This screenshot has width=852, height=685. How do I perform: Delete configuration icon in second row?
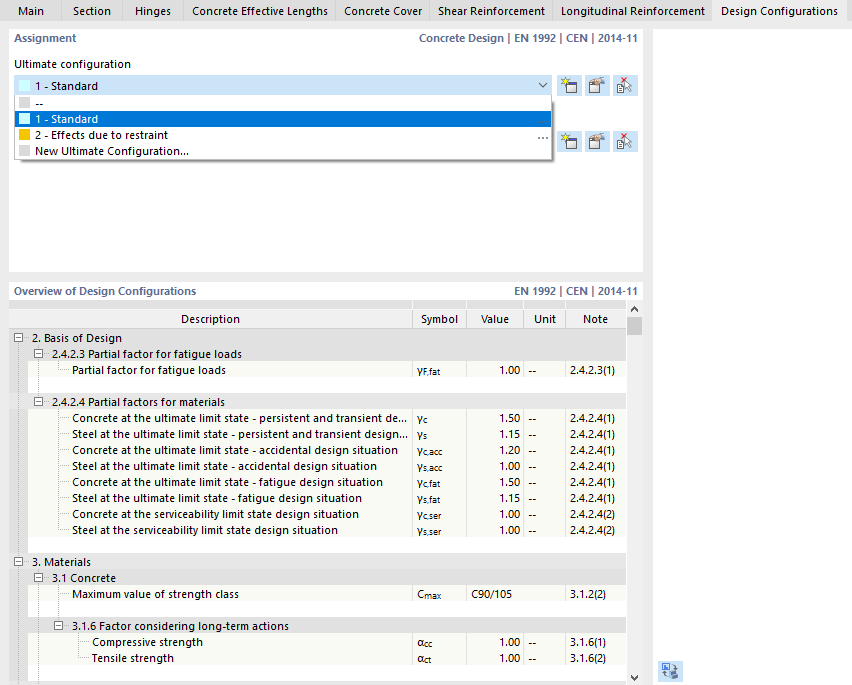[625, 142]
